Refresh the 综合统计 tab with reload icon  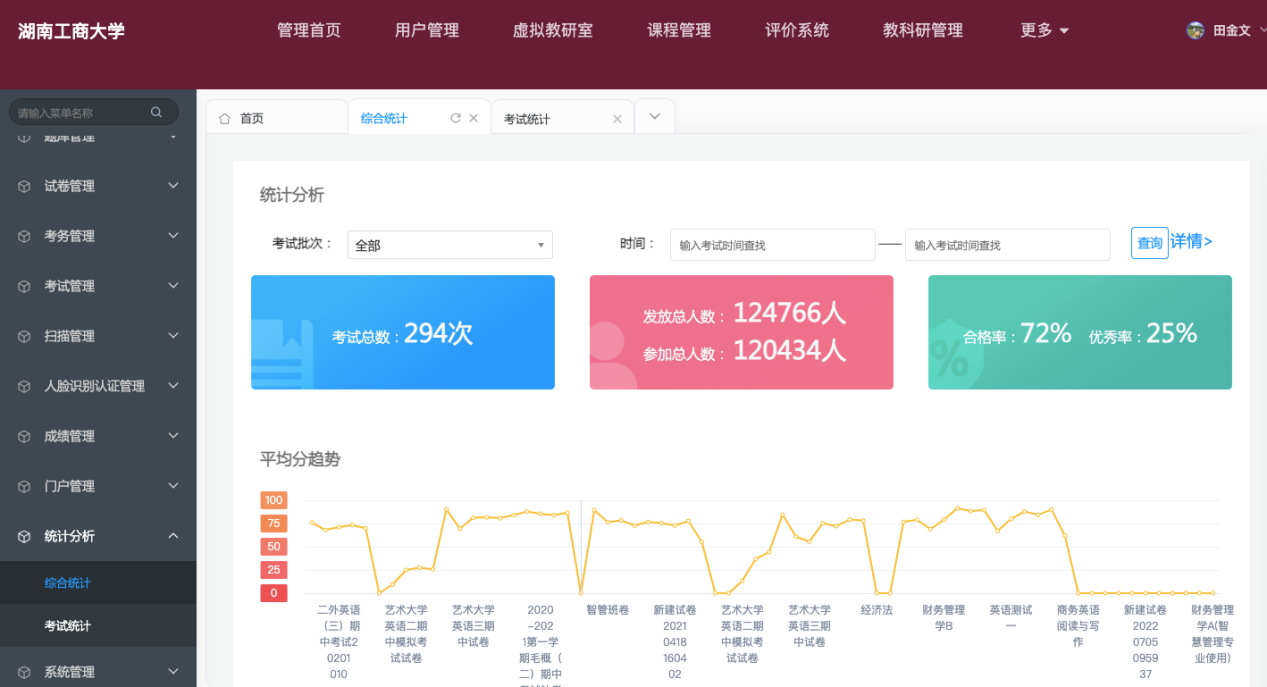(x=455, y=118)
